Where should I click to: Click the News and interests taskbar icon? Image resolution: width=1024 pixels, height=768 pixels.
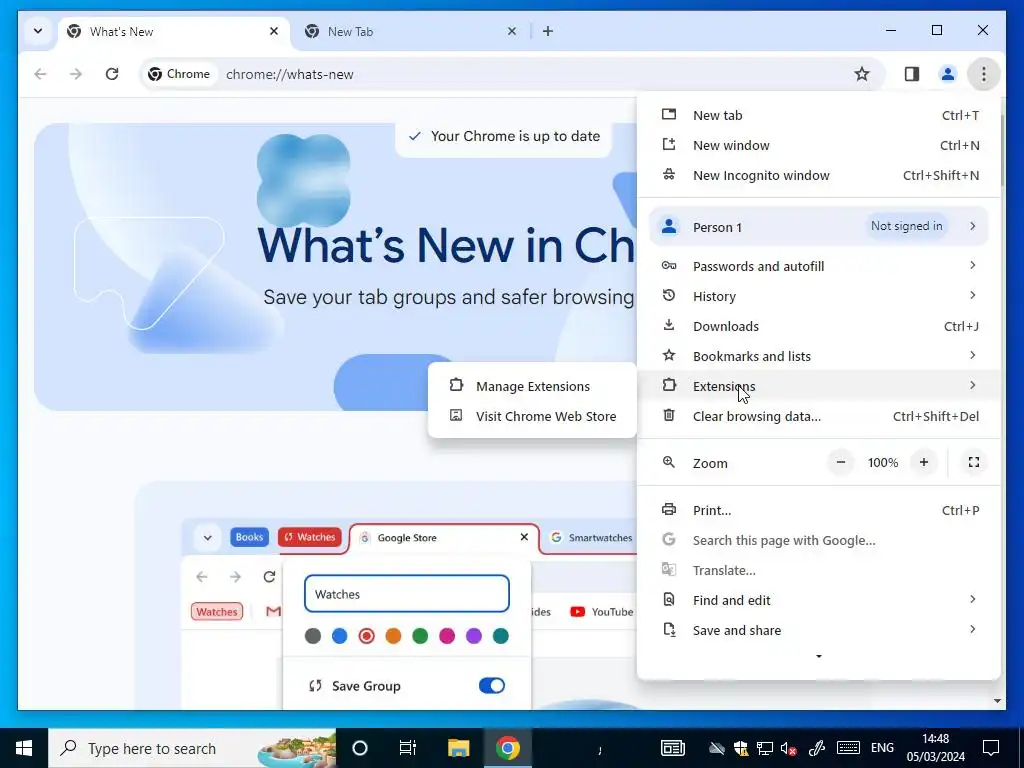(673, 748)
